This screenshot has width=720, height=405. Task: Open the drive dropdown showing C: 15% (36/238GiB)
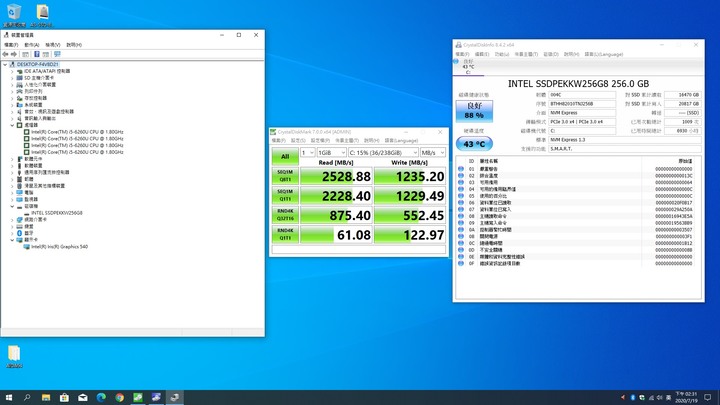coord(383,152)
